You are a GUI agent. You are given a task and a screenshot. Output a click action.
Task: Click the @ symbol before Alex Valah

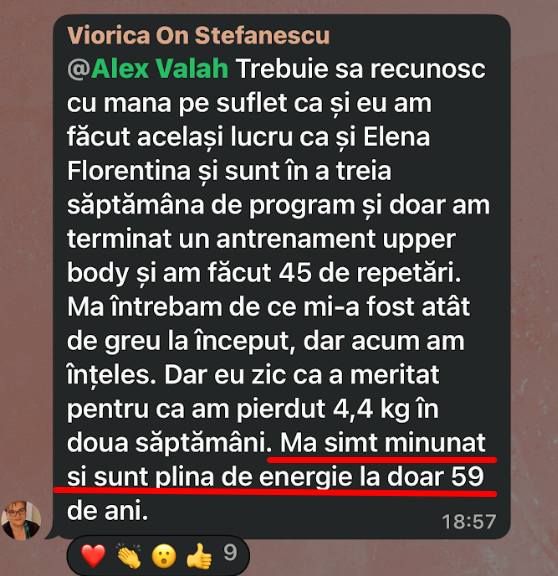click(79, 69)
